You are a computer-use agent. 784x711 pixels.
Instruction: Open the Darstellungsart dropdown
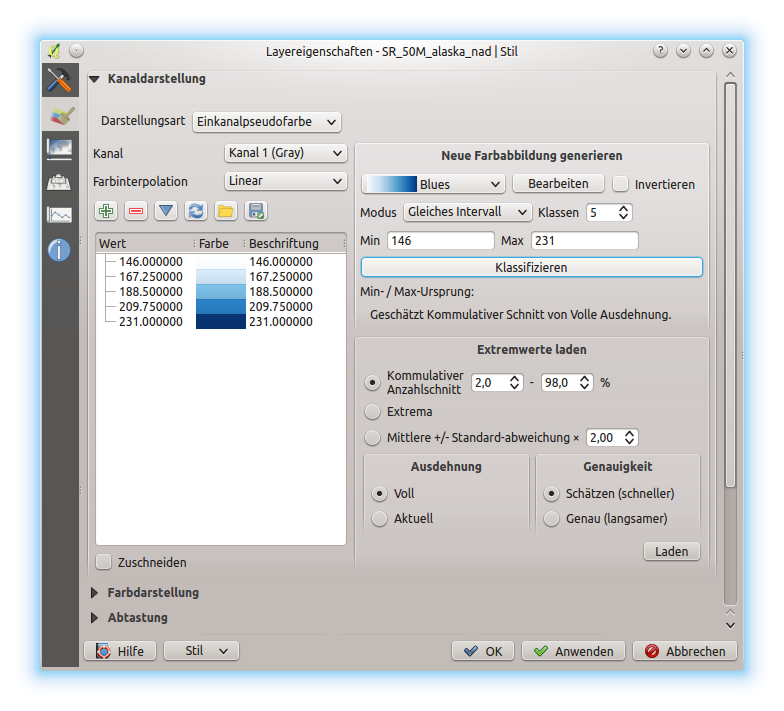pos(267,121)
